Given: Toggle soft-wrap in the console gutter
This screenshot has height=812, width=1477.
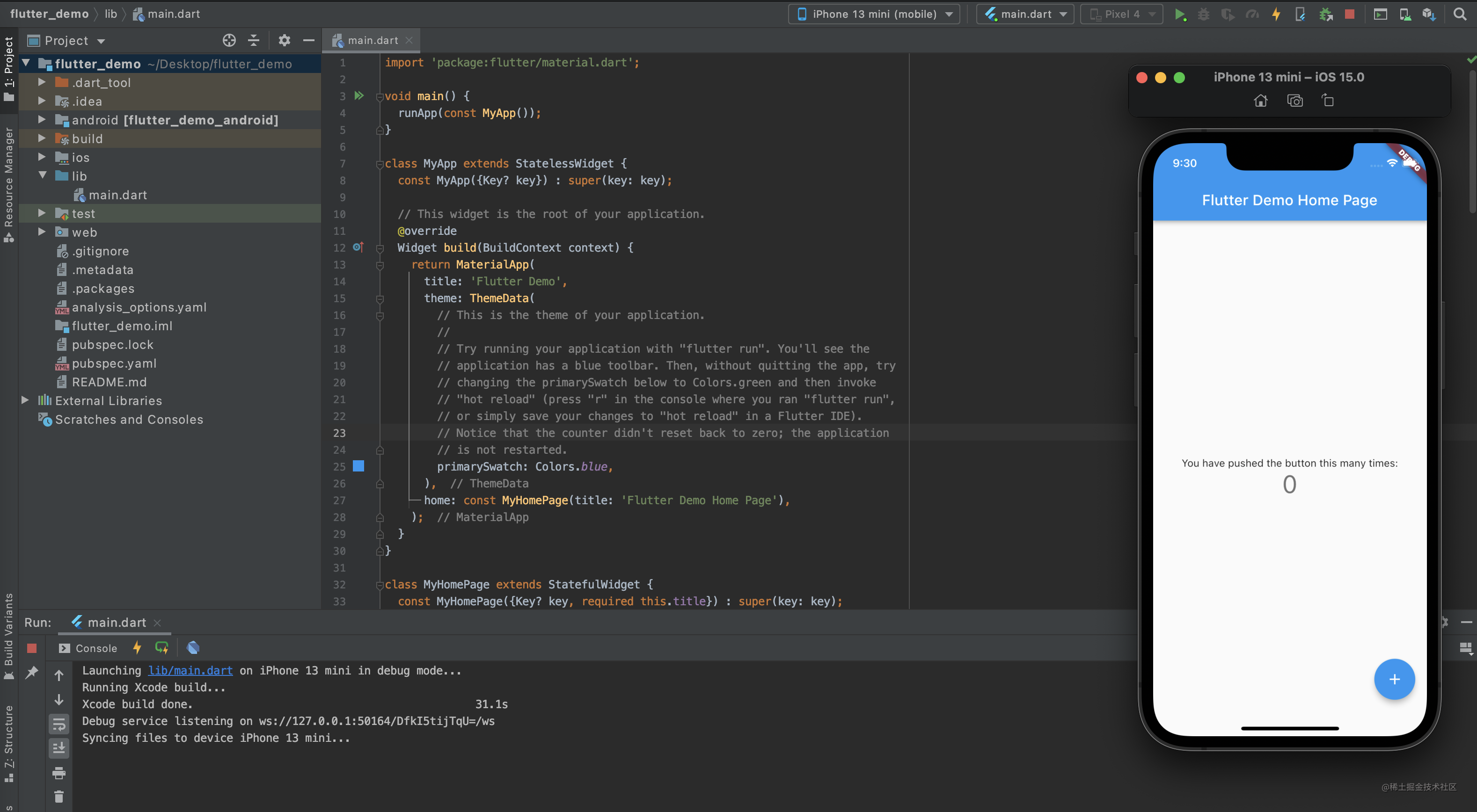Looking at the screenshot, I should (x=59, y=723).
